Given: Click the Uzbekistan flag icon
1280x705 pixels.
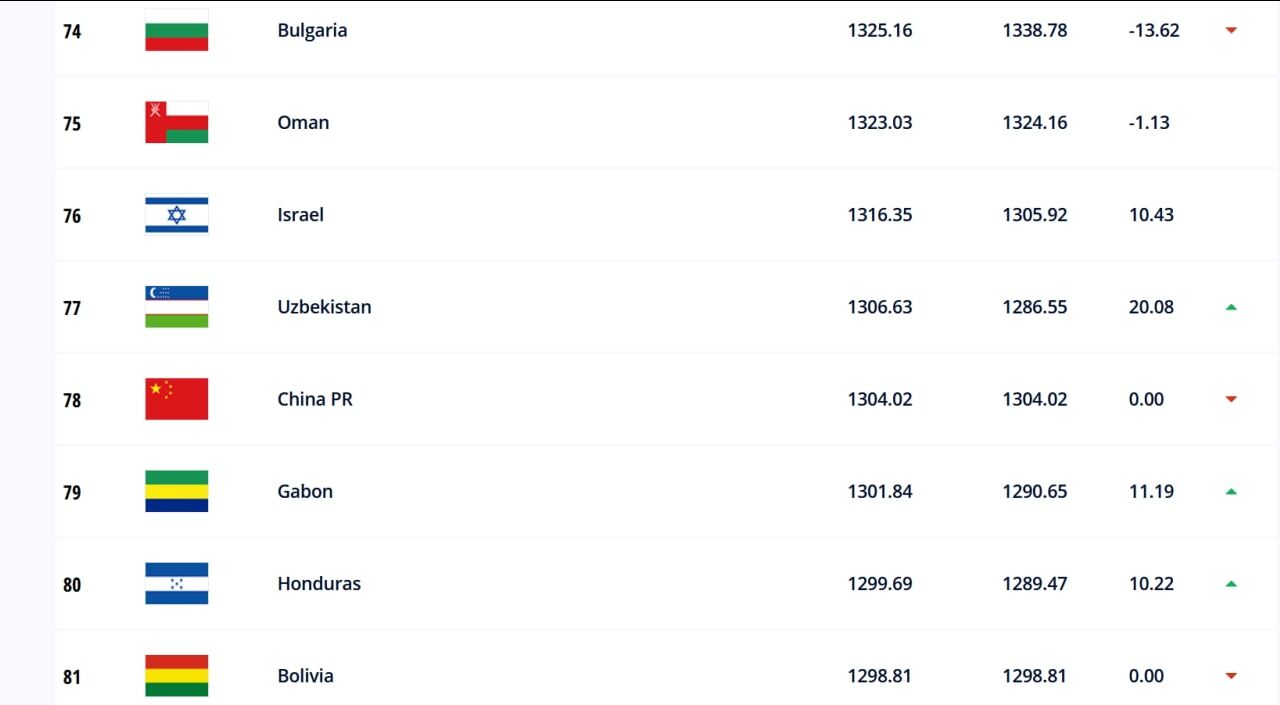Looking at the screenshot, I should tap(176, 307).
